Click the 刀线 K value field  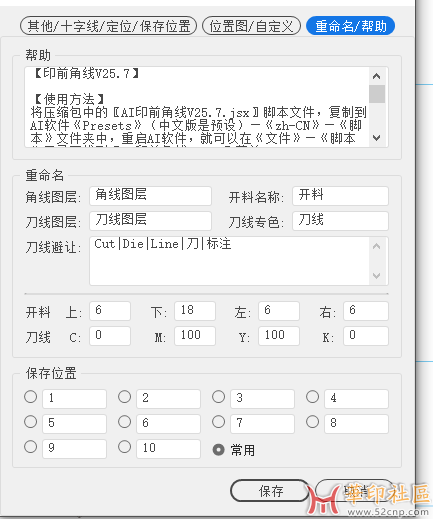366,336
